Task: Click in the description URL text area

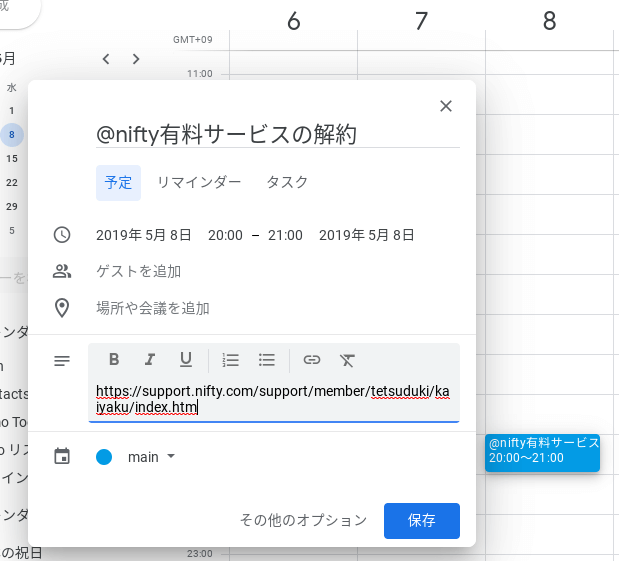Action: 274,399
